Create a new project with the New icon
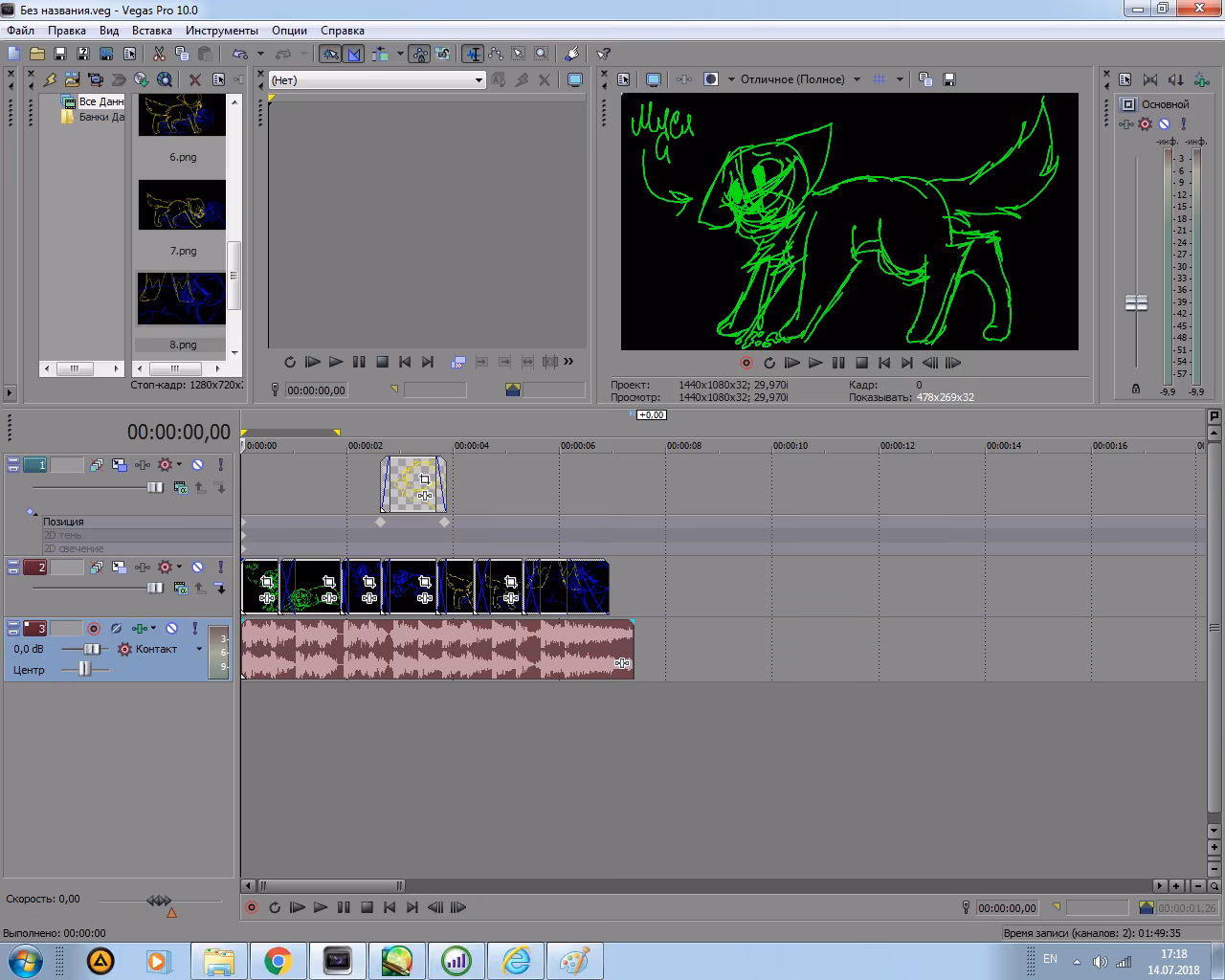Image resolution: width=1225 pixels, height=980 pixels. click(13, 54)
